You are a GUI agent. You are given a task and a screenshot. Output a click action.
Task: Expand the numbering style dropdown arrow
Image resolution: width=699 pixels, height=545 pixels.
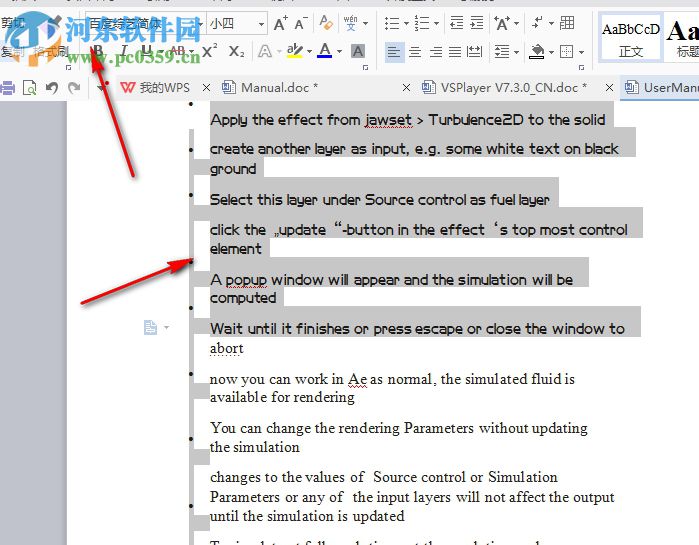tap(436, 24)
